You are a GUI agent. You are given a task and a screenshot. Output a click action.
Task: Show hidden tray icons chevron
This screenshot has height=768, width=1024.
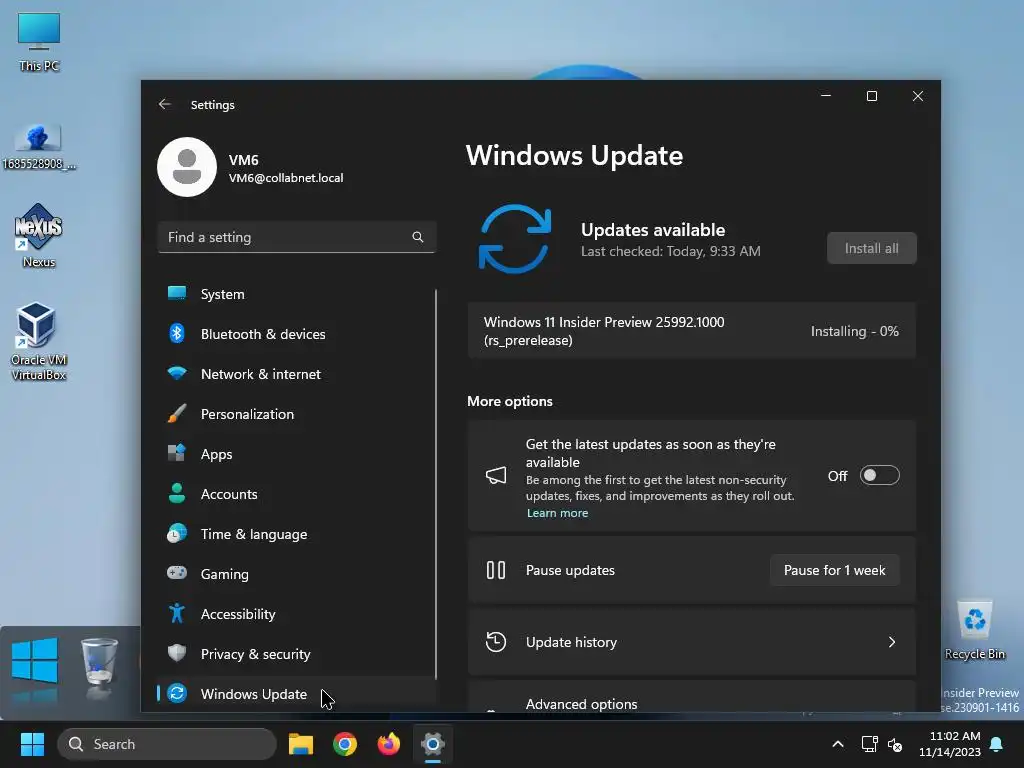838,744
